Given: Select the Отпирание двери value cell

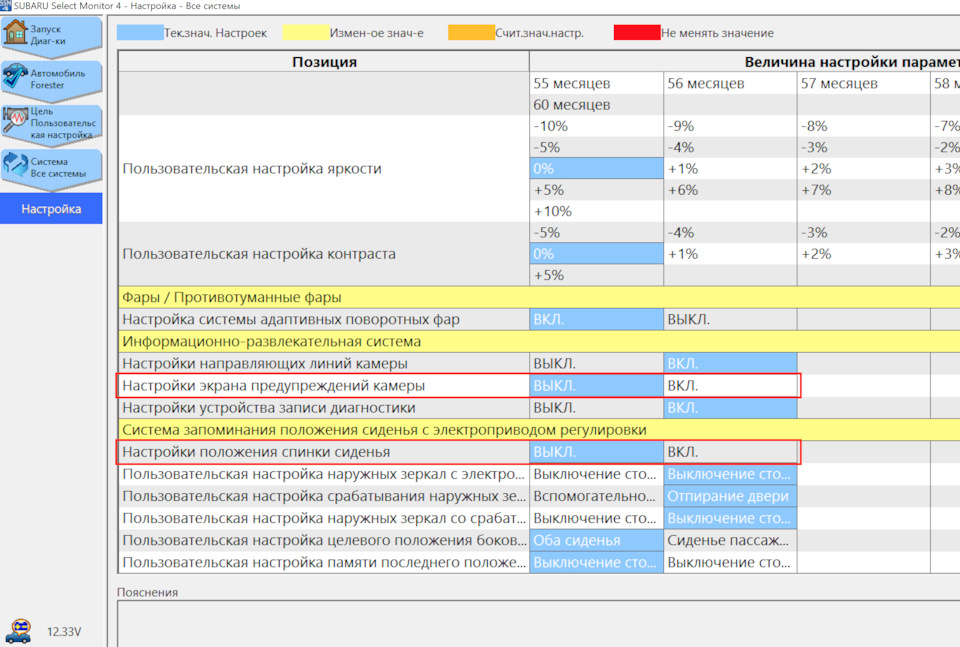Looking at the screenshot, I should pyautogui.click(x=730, y=496).
